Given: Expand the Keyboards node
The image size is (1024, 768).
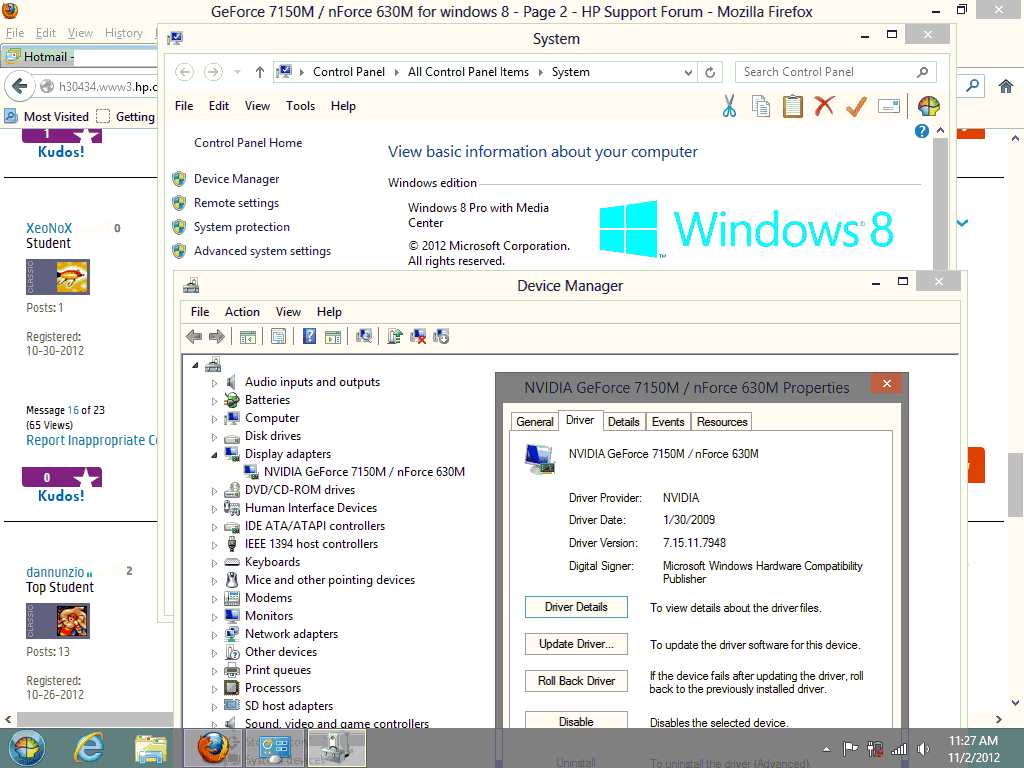Looking at the screenshot, I should [x=214, y=562].
